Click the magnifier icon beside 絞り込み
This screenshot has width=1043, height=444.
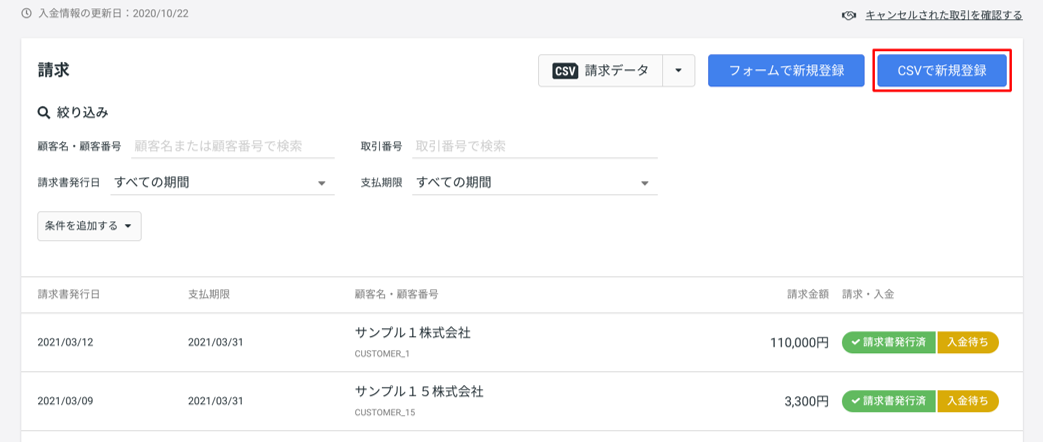click(x=44, y=113)
